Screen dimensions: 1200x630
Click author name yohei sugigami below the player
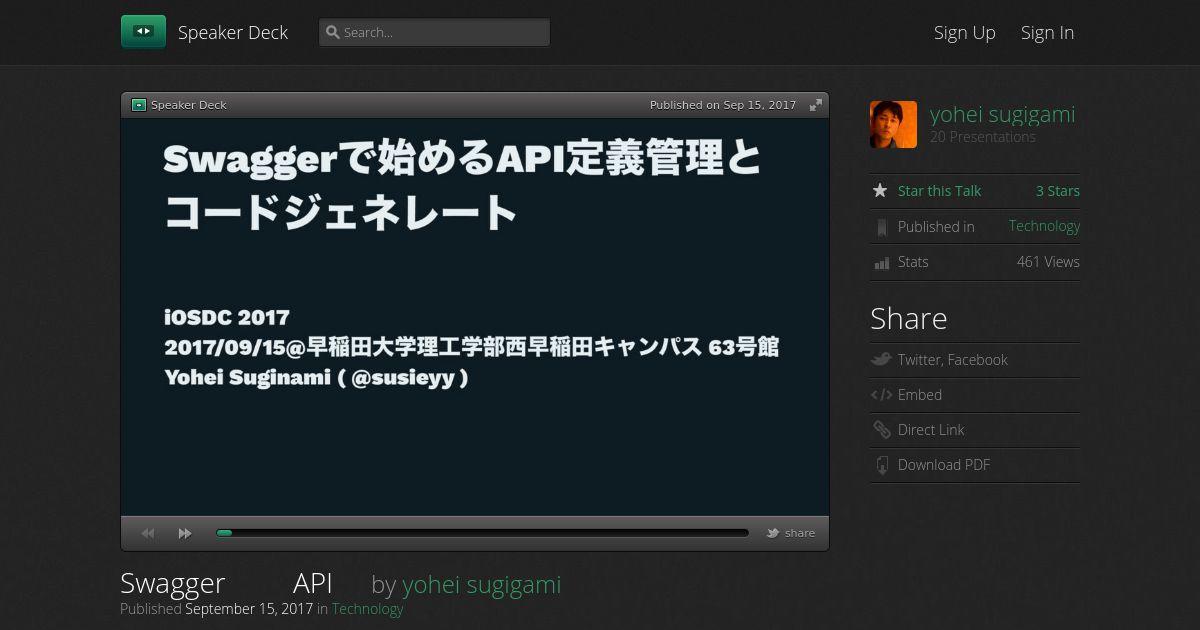481,584
